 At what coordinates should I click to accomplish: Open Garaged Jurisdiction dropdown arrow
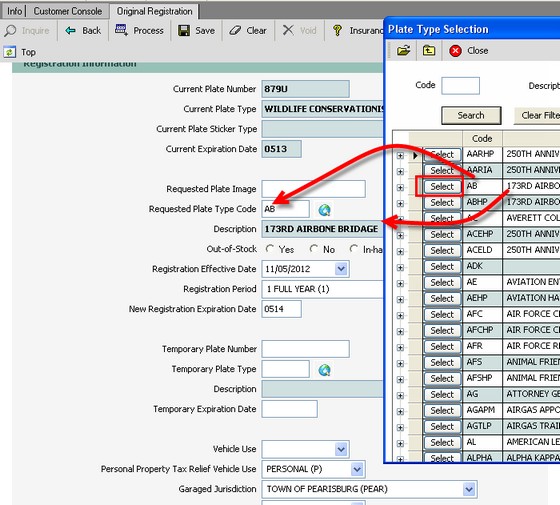(x=469, y=489)
